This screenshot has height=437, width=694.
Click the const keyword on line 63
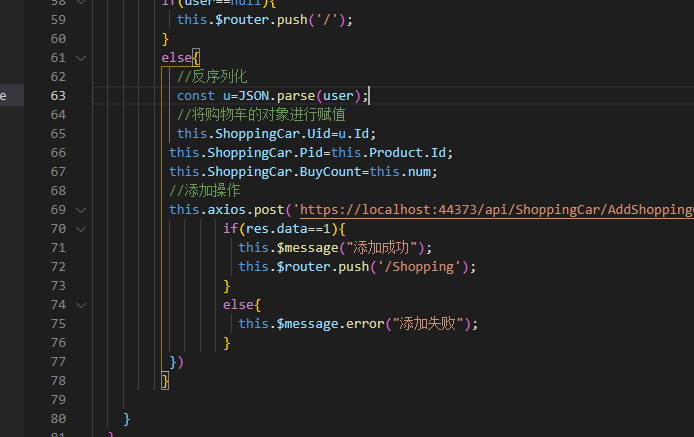[x=196, y=96]
